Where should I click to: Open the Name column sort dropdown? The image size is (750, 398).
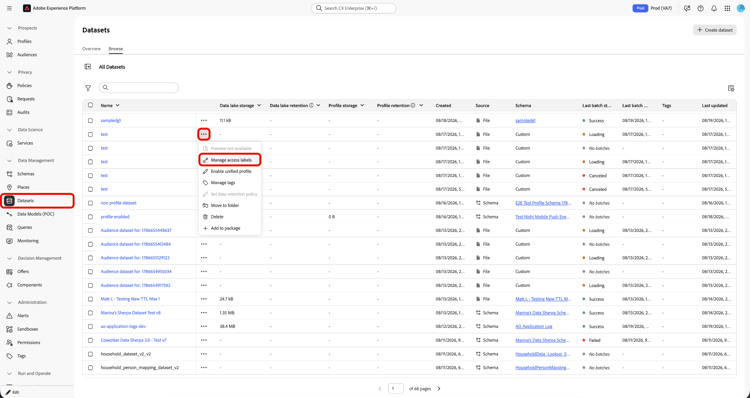[x=118, y=105]
